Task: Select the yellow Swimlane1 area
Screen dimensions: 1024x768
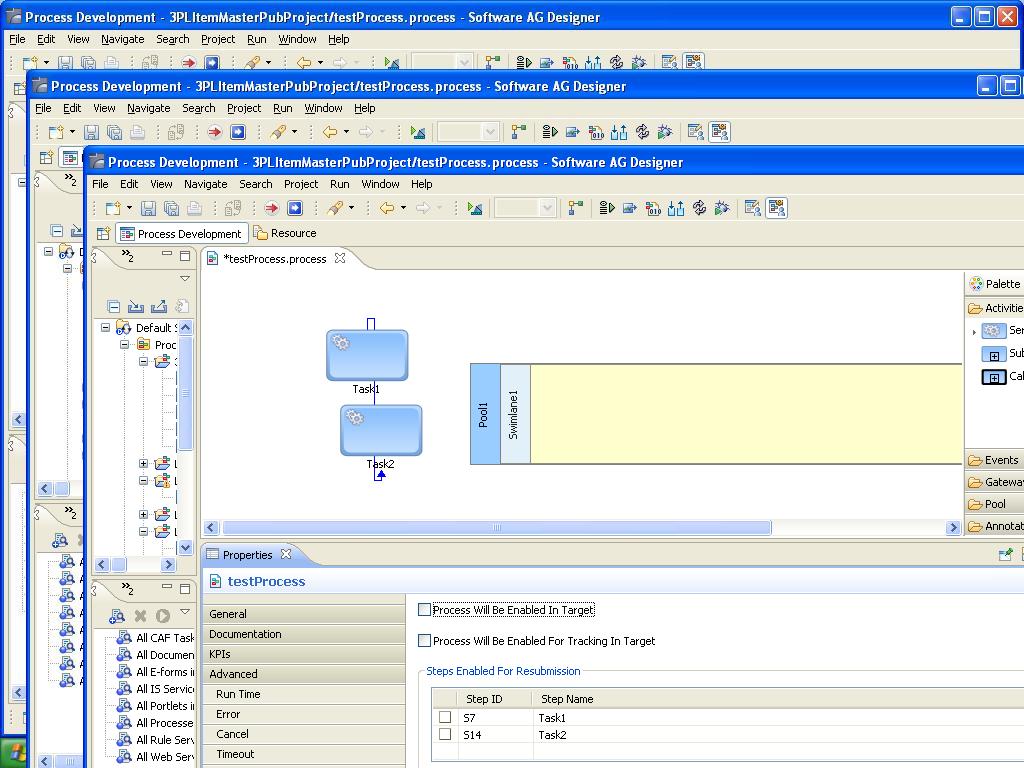Action: pyautogui.click(x=746, y=414)
